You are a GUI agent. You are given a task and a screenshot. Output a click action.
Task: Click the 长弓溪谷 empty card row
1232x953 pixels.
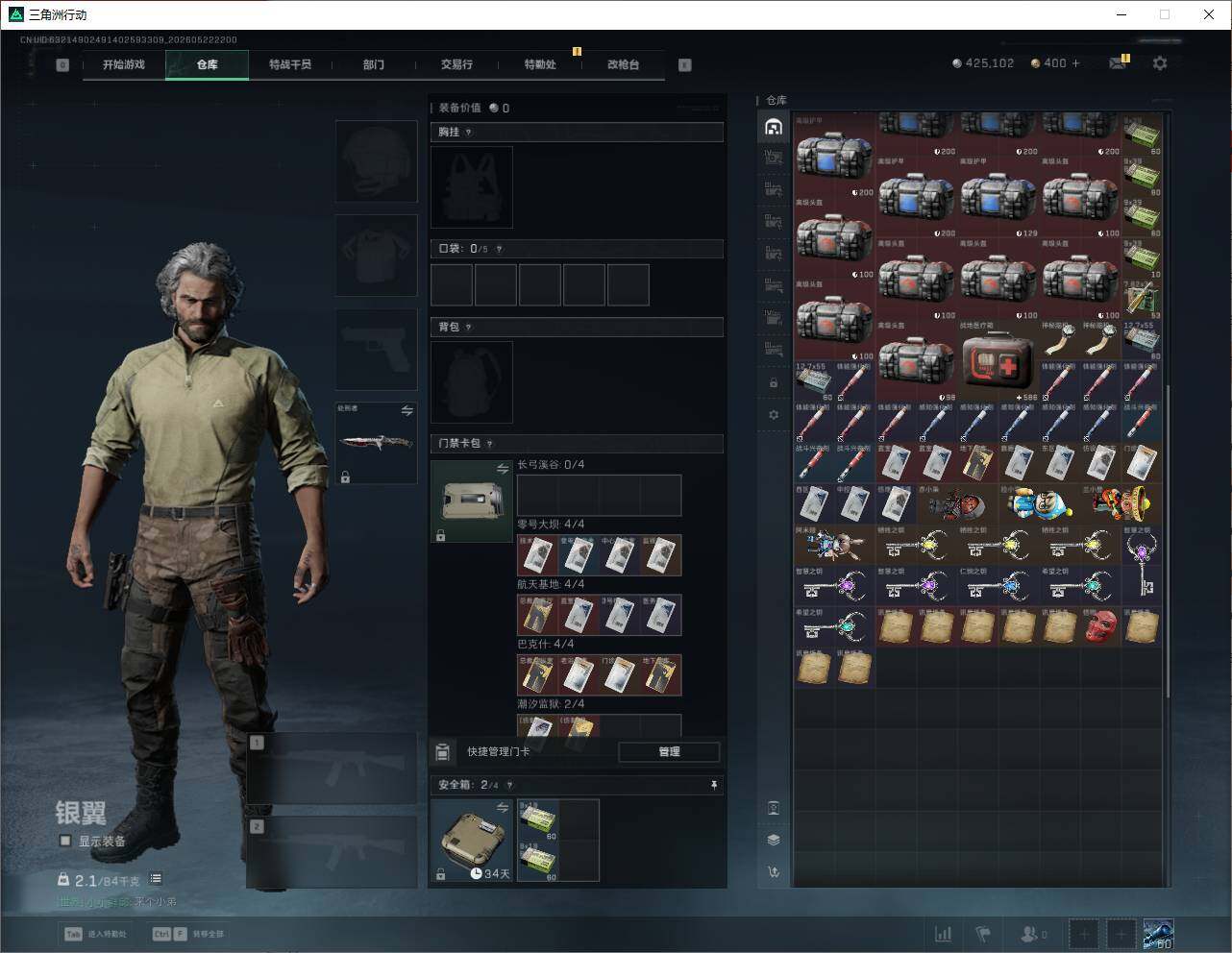click(x=599, y=495)
